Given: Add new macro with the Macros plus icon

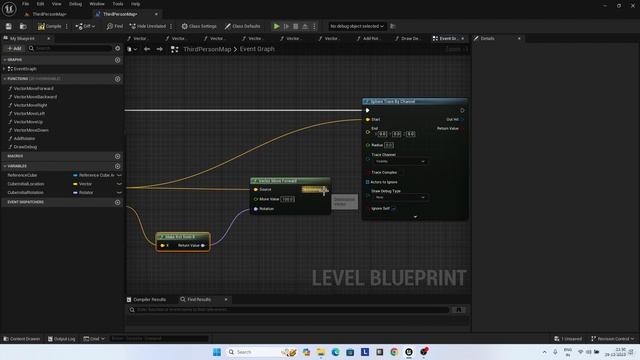Looking at the screenshot, I should click(x=118, y=156).
